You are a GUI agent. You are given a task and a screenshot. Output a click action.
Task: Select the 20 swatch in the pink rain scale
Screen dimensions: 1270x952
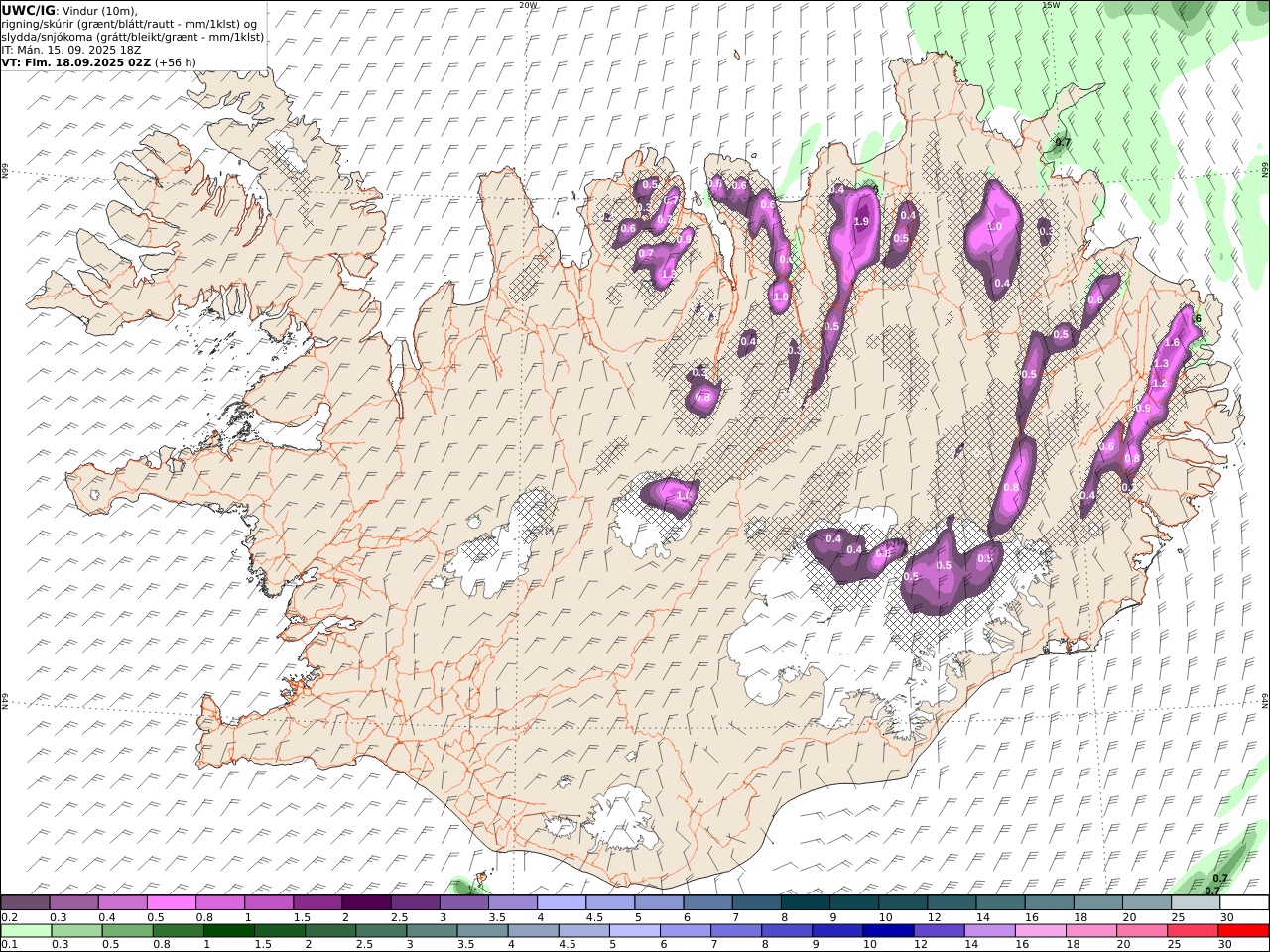pyautogui.click(x=1141, y=931)
